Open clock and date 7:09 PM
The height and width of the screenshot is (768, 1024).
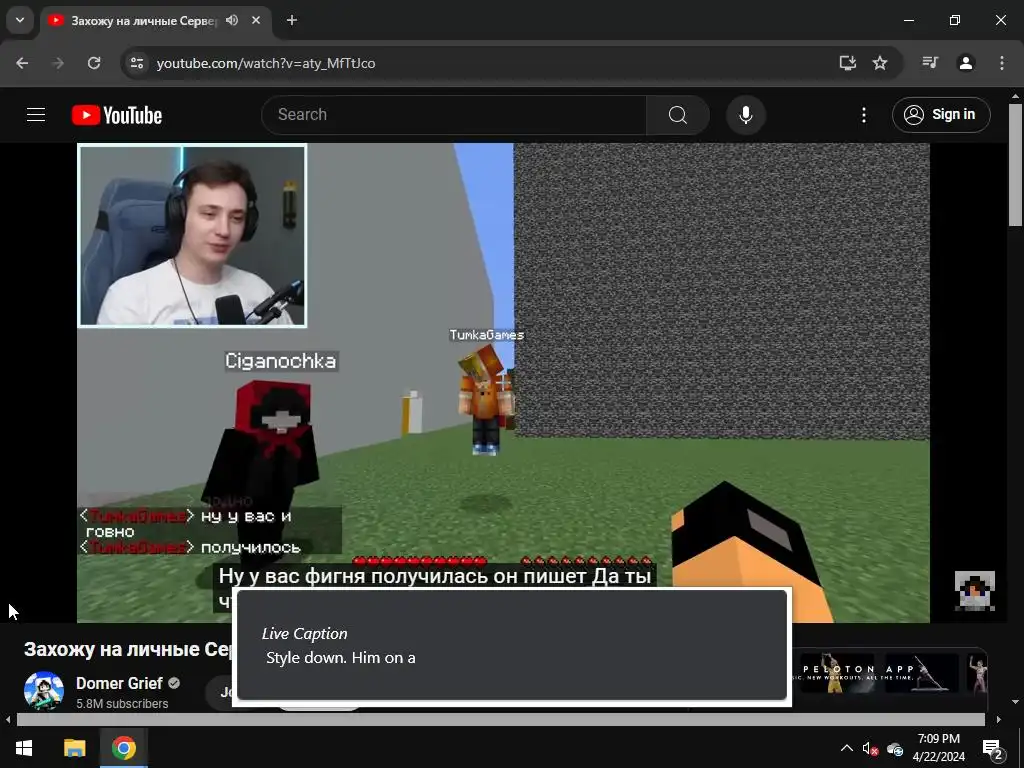[x=938, y=748]
